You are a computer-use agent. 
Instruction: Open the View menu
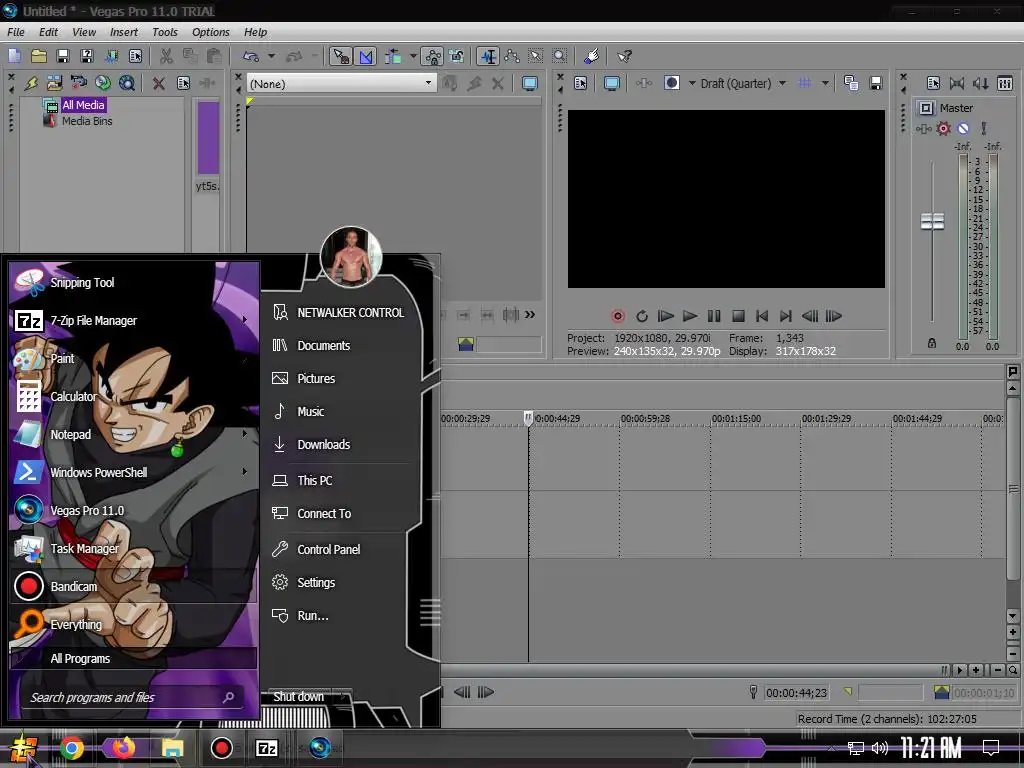coord(84,32)
